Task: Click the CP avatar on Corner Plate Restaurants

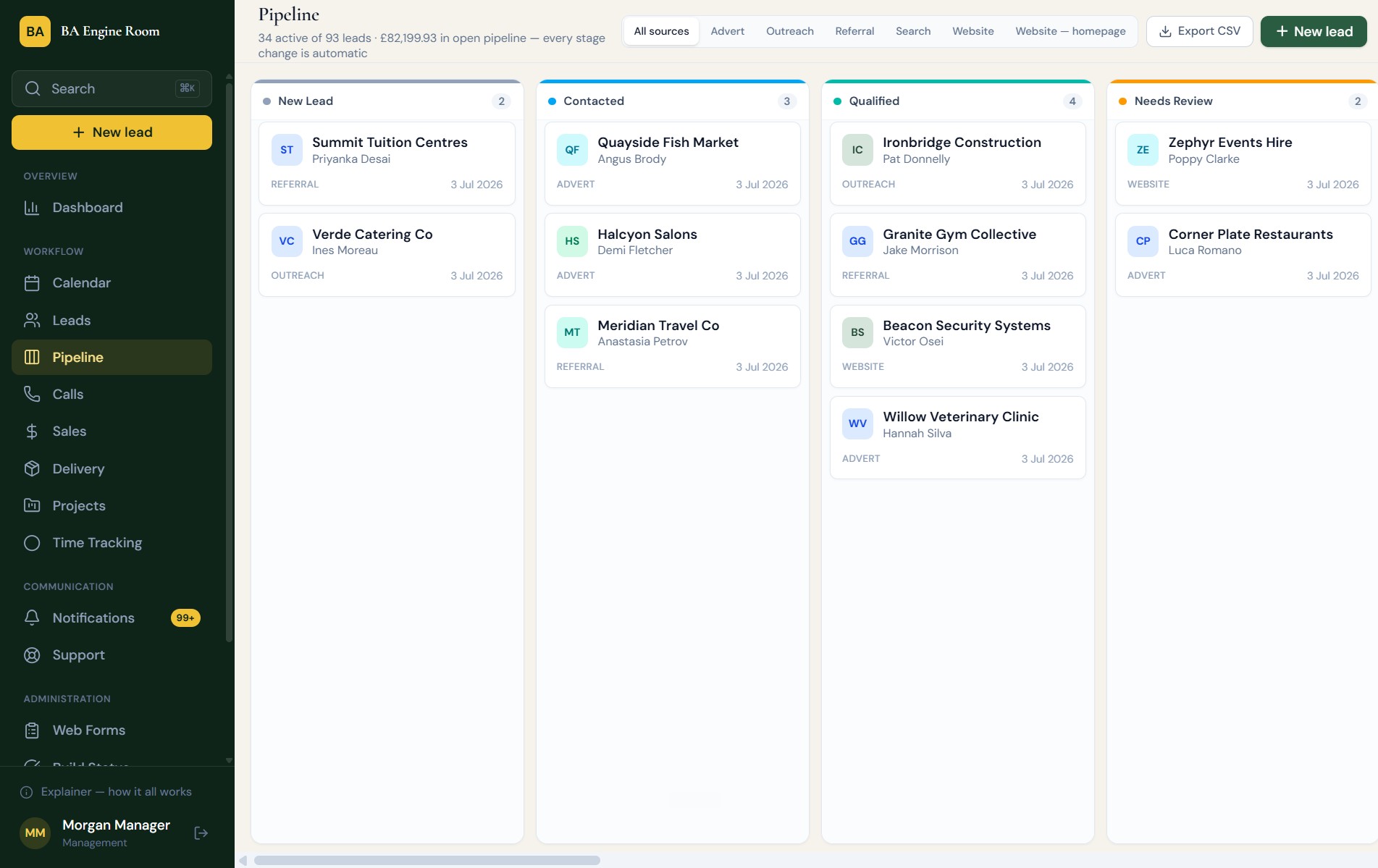Action: pyautogui.click(x=1143, y=241)
